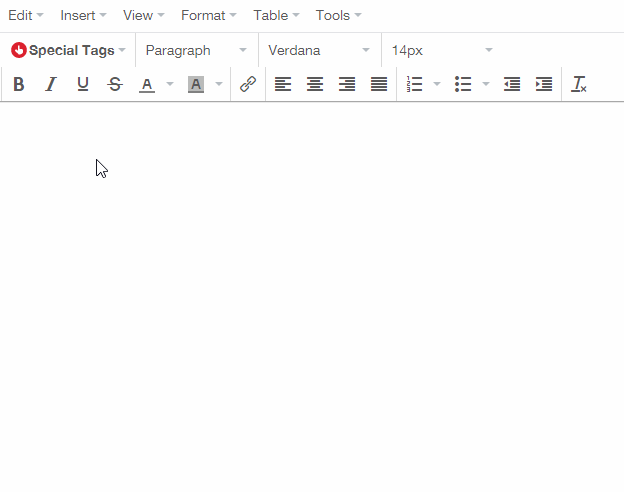Apply text color with the A icon

pos(147,84)
